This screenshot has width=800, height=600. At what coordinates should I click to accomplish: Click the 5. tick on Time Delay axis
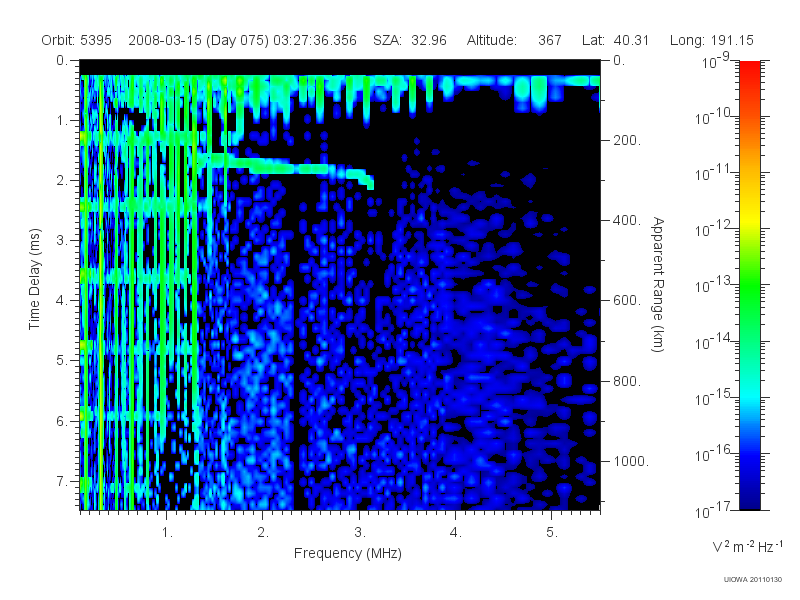[x=62, y=361]
